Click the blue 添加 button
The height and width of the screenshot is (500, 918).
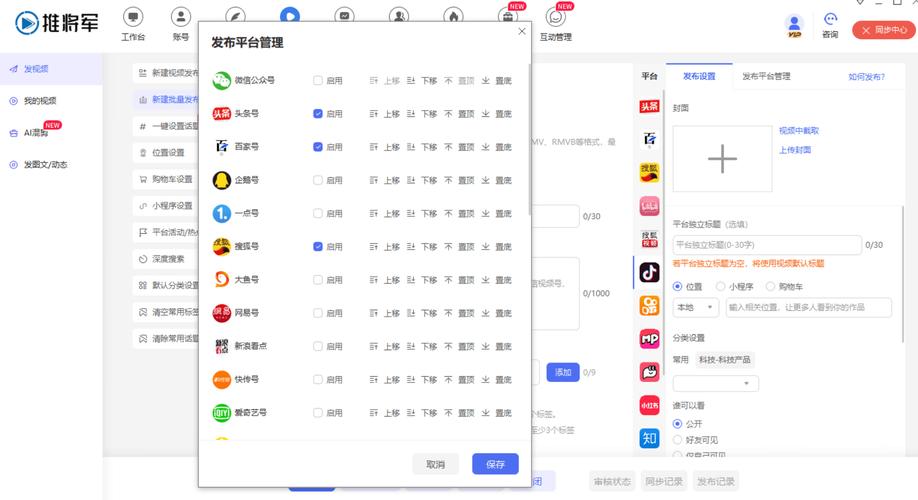563,372
